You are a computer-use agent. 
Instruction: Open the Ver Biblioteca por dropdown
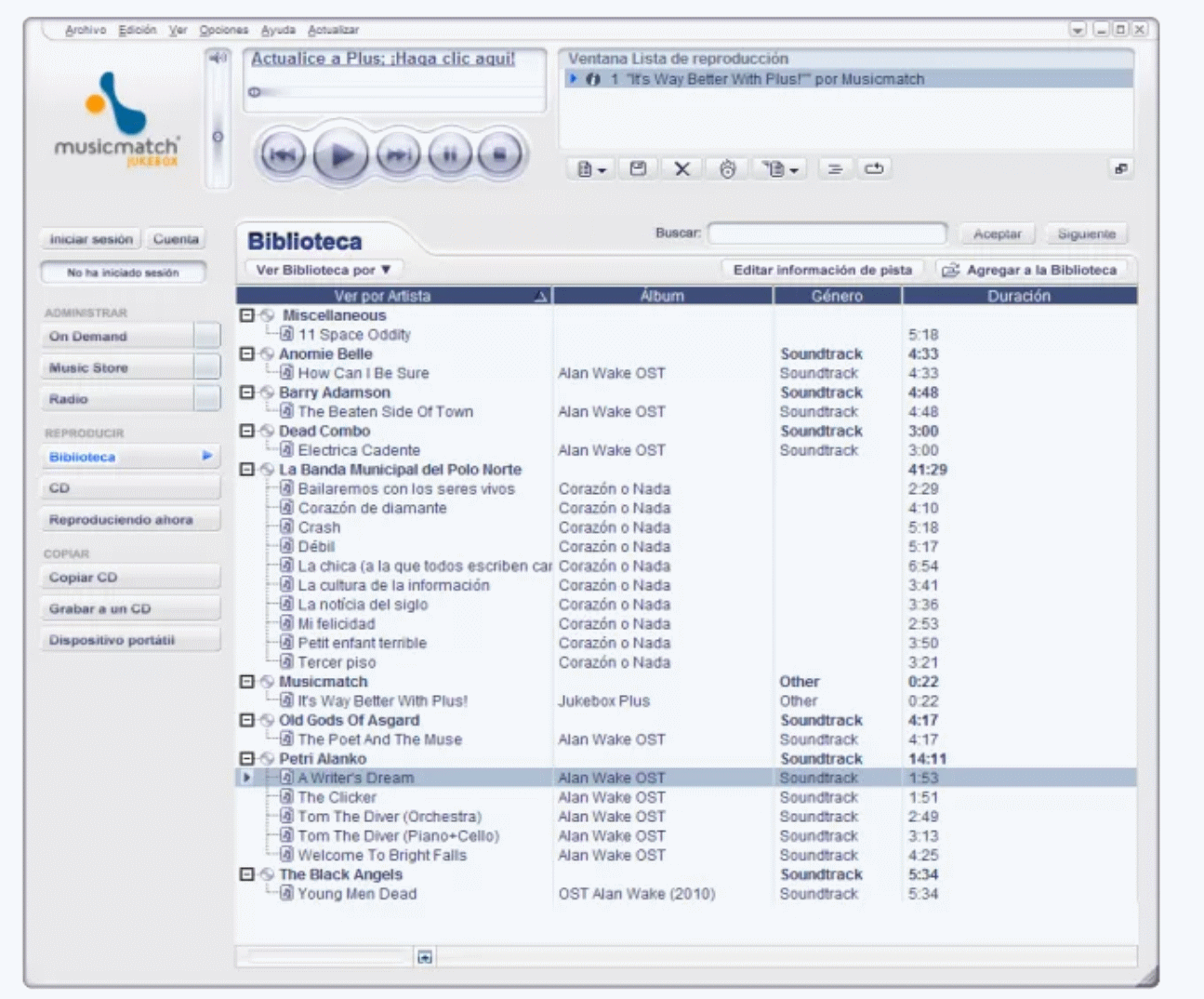click(323, 270)
